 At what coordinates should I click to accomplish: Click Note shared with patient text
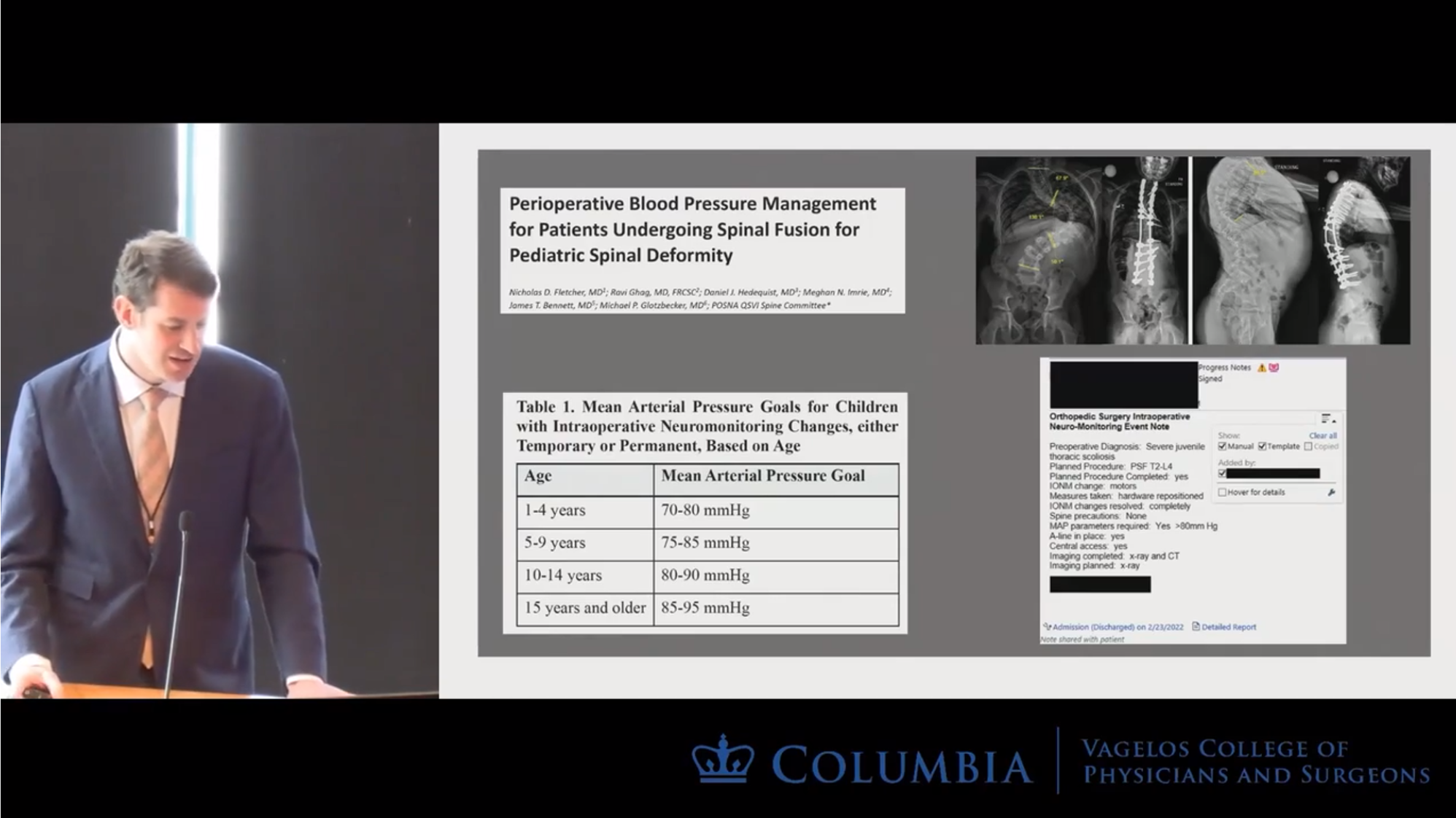tap(1083, 639)
